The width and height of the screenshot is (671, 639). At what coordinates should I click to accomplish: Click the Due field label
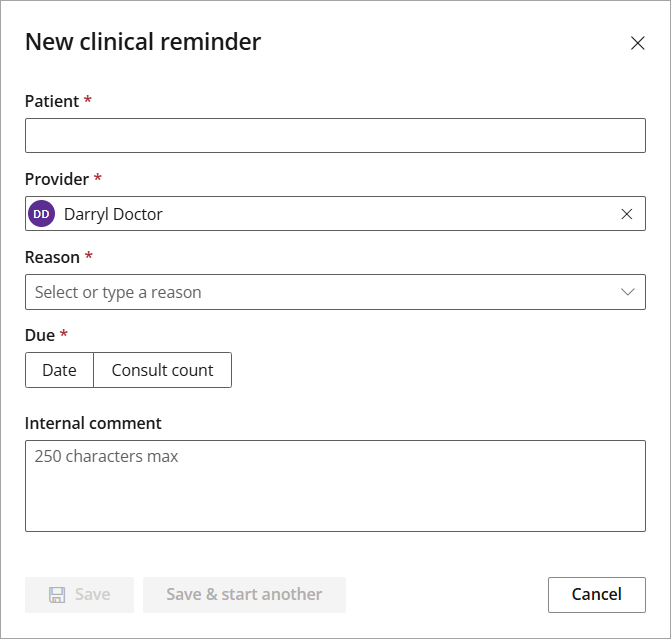[x=40, y=335]
